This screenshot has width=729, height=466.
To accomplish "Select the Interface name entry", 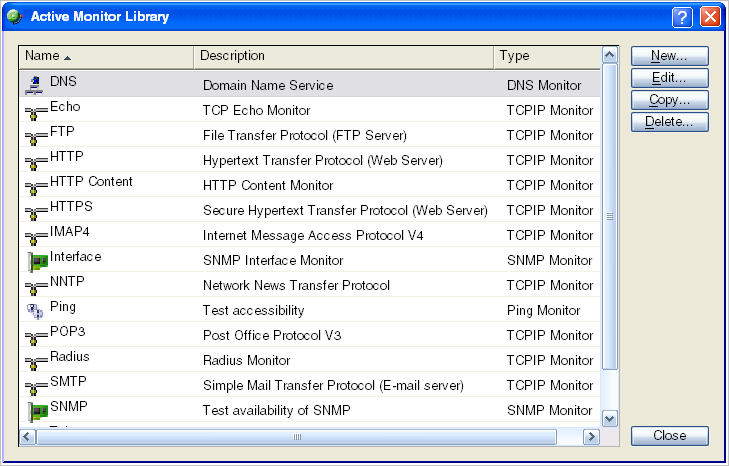I will (x=75, y=257).
